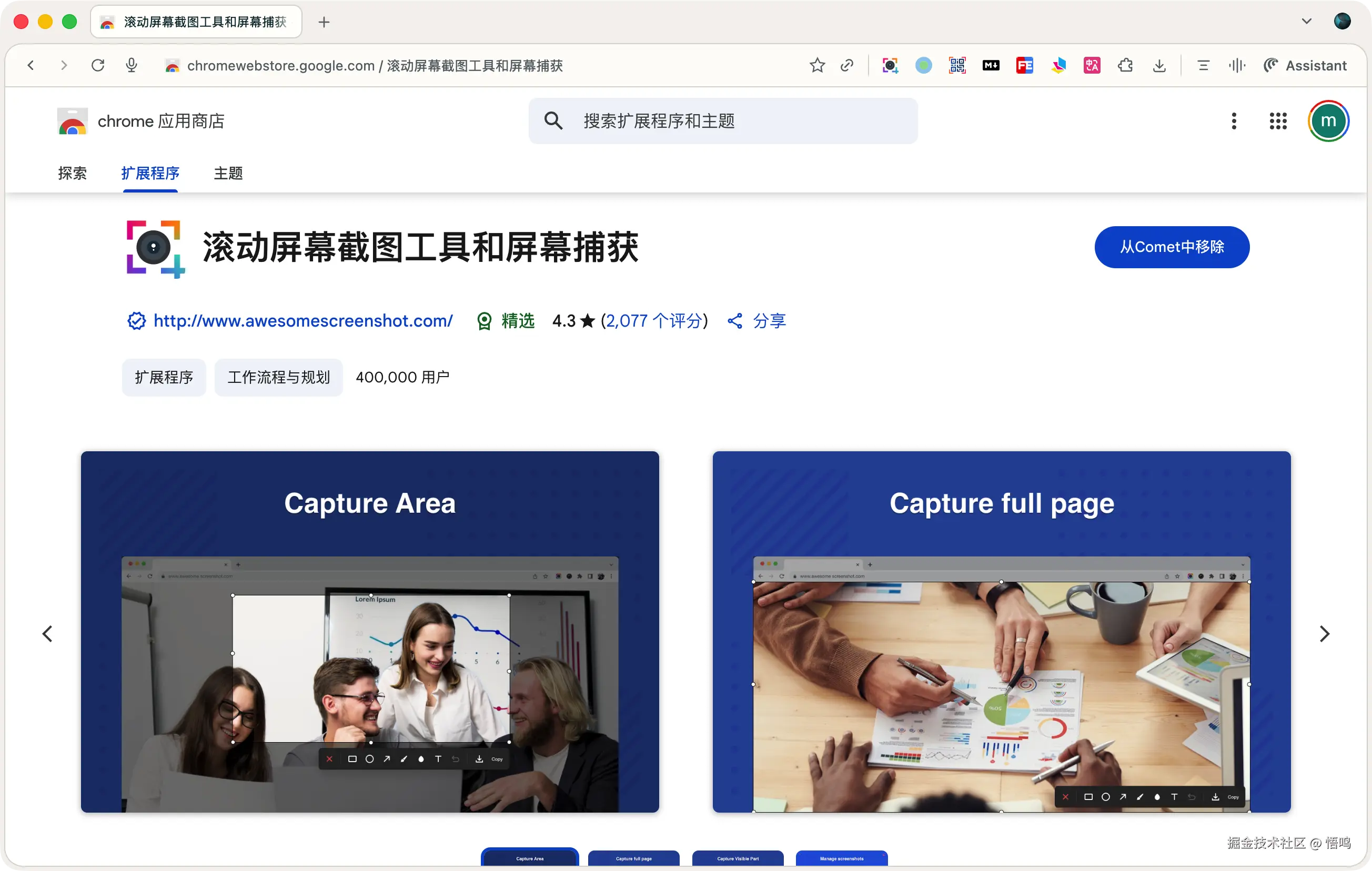
Task: Go to previous screenshot with left arrow
Action: 48,633
